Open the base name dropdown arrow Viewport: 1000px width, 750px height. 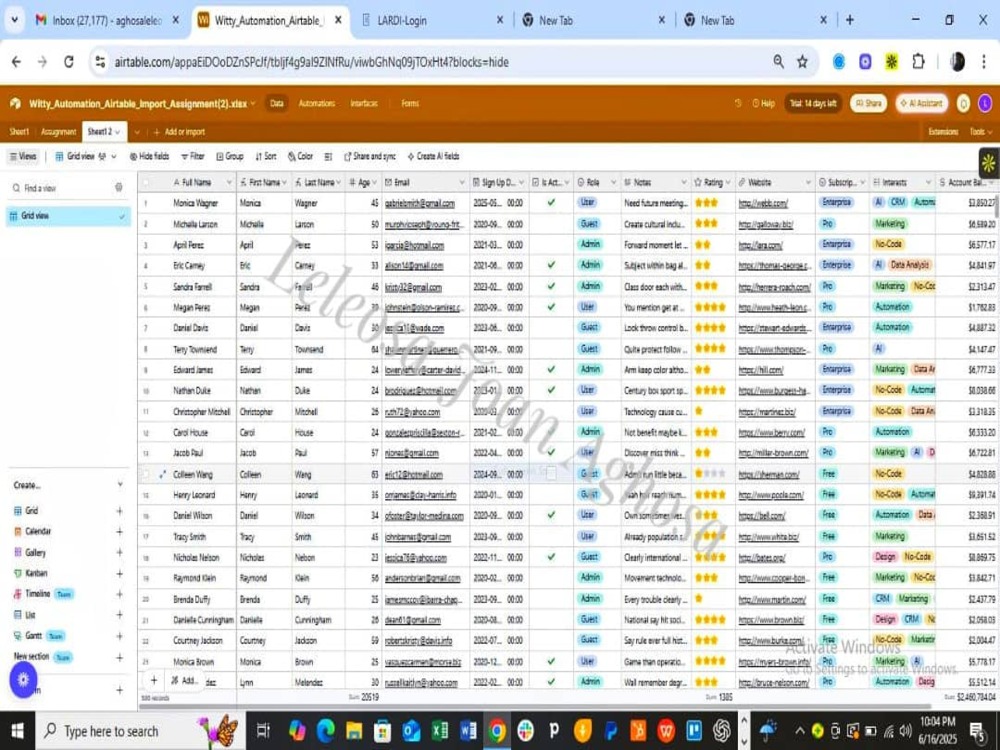pyautogui.click(x=253, y=103)
